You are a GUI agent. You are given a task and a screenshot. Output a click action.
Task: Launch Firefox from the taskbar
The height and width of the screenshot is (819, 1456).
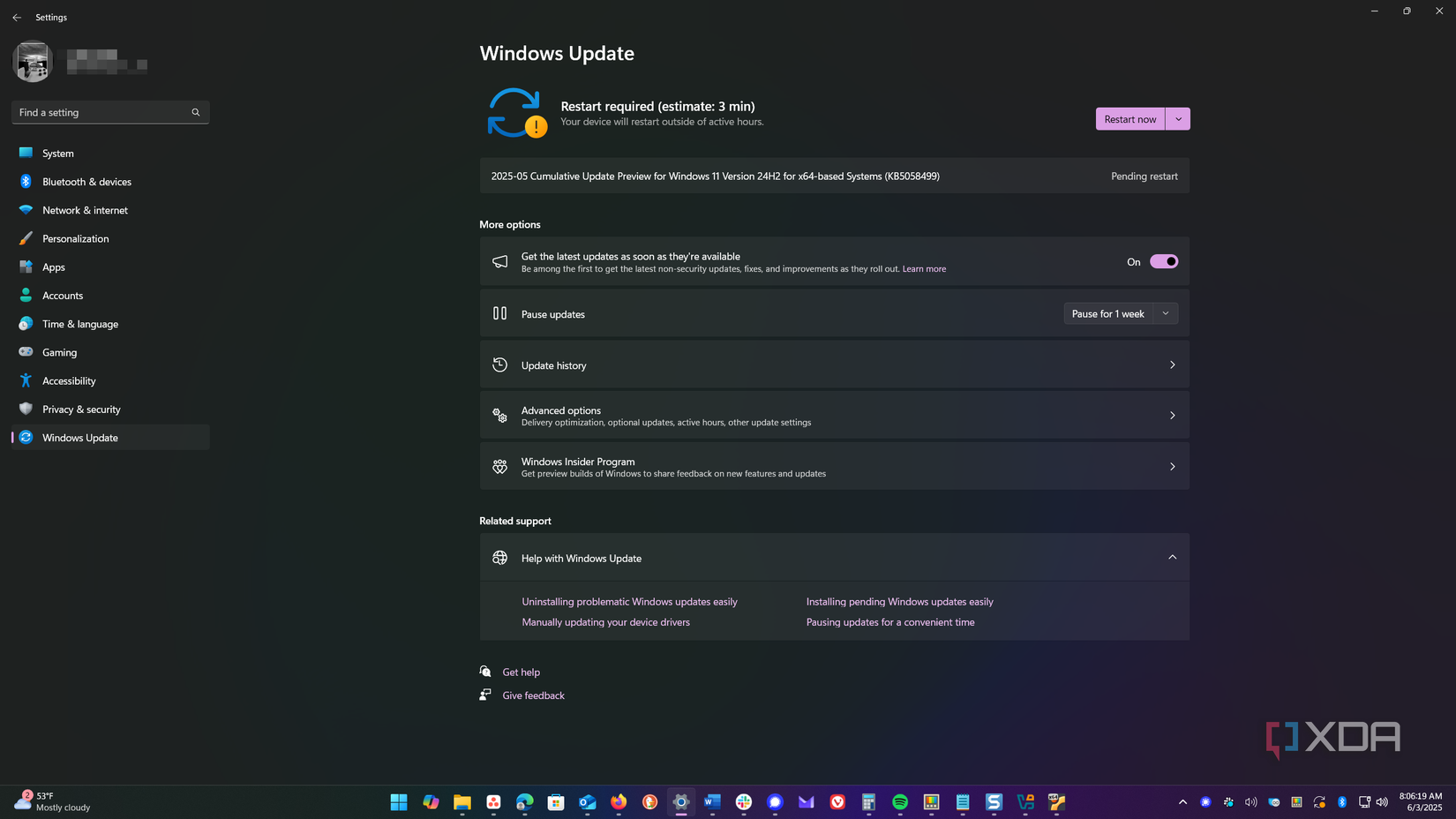619,801
